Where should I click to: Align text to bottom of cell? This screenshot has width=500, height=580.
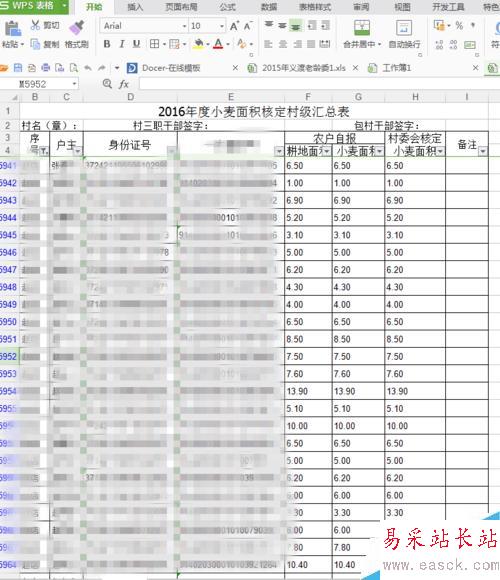(x=296, y=26)
